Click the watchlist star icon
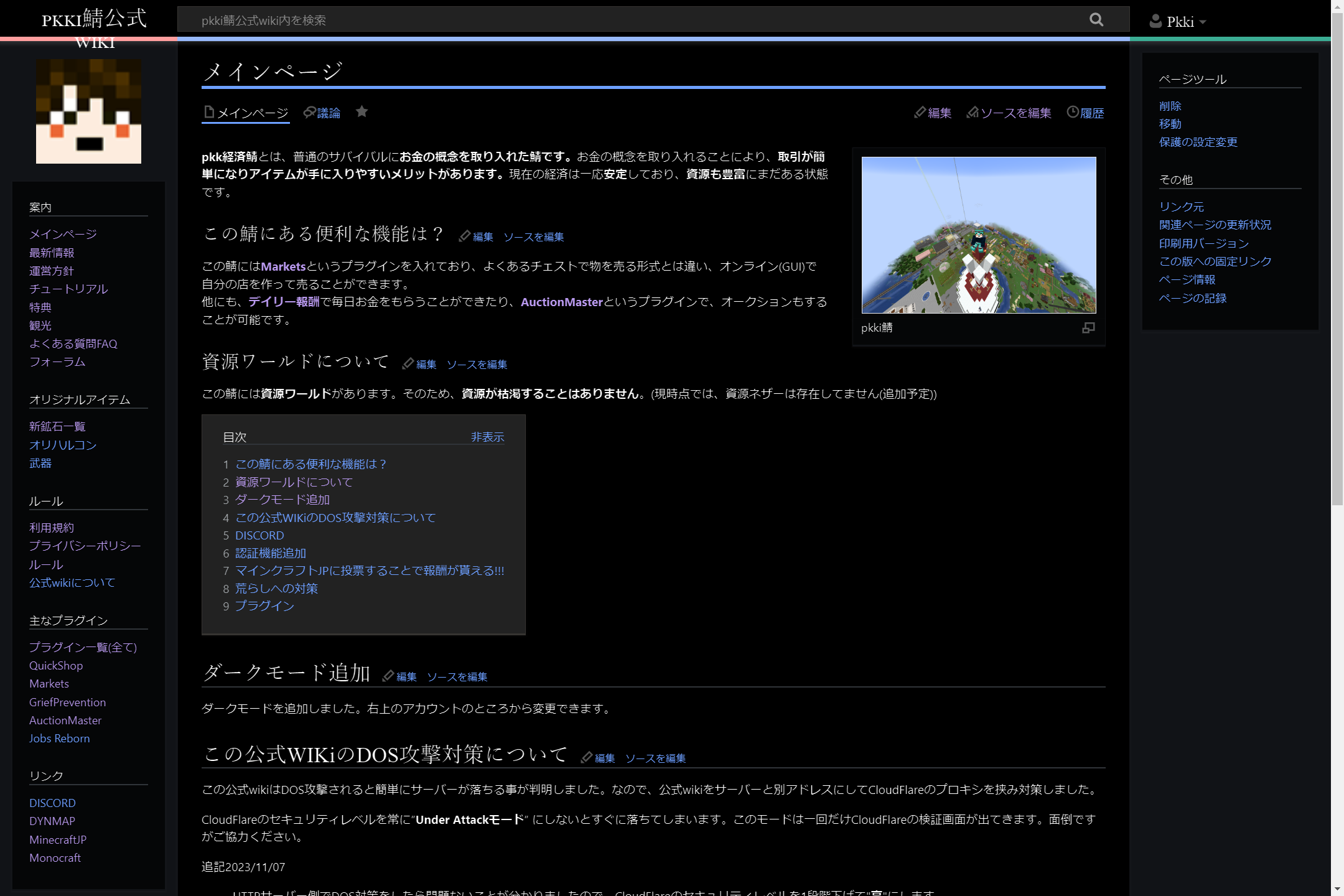Viewport: 1344px width, 896px height. [362, 111]
